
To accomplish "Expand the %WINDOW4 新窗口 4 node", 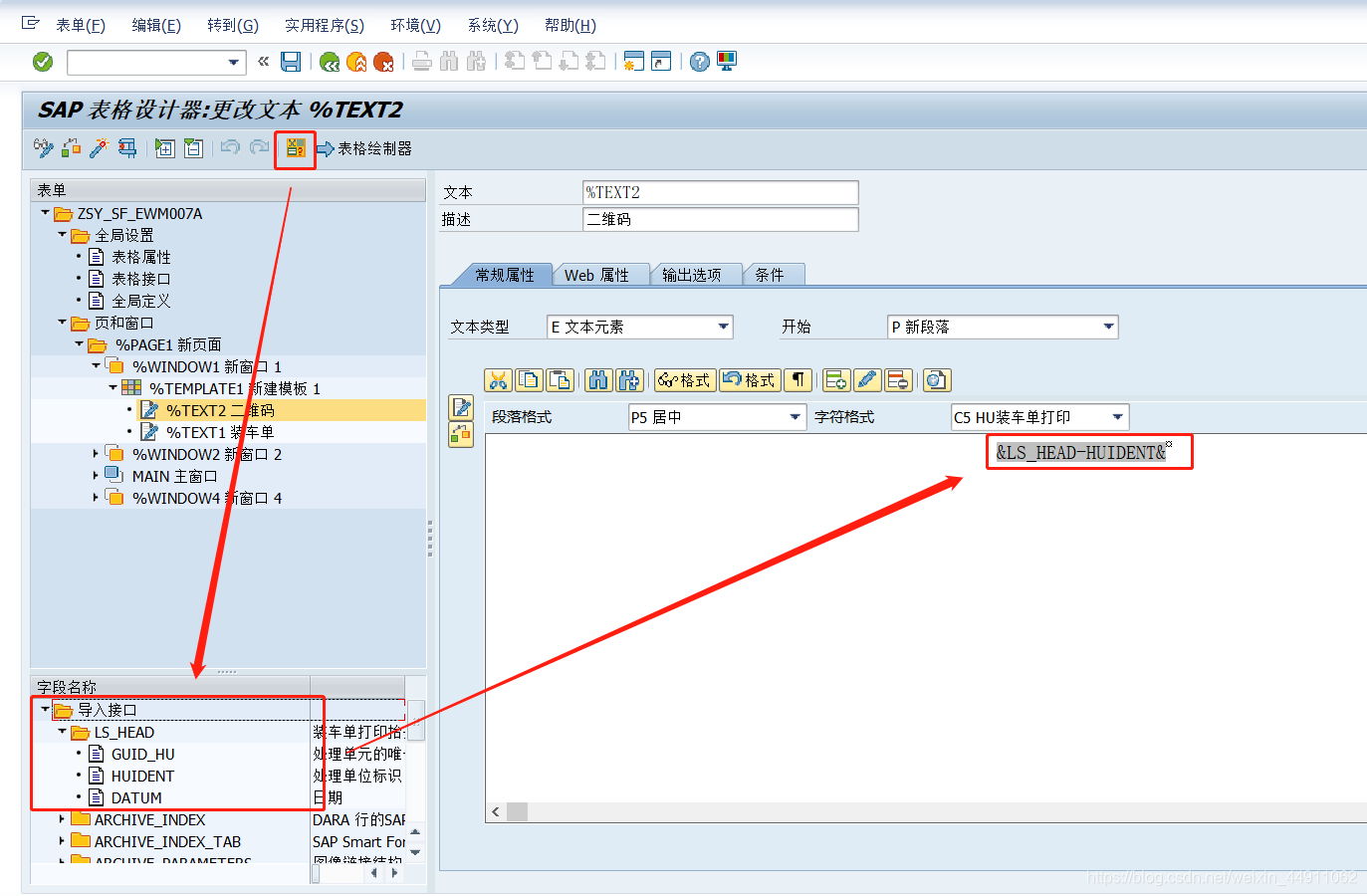I will click(x=96, y=497).
